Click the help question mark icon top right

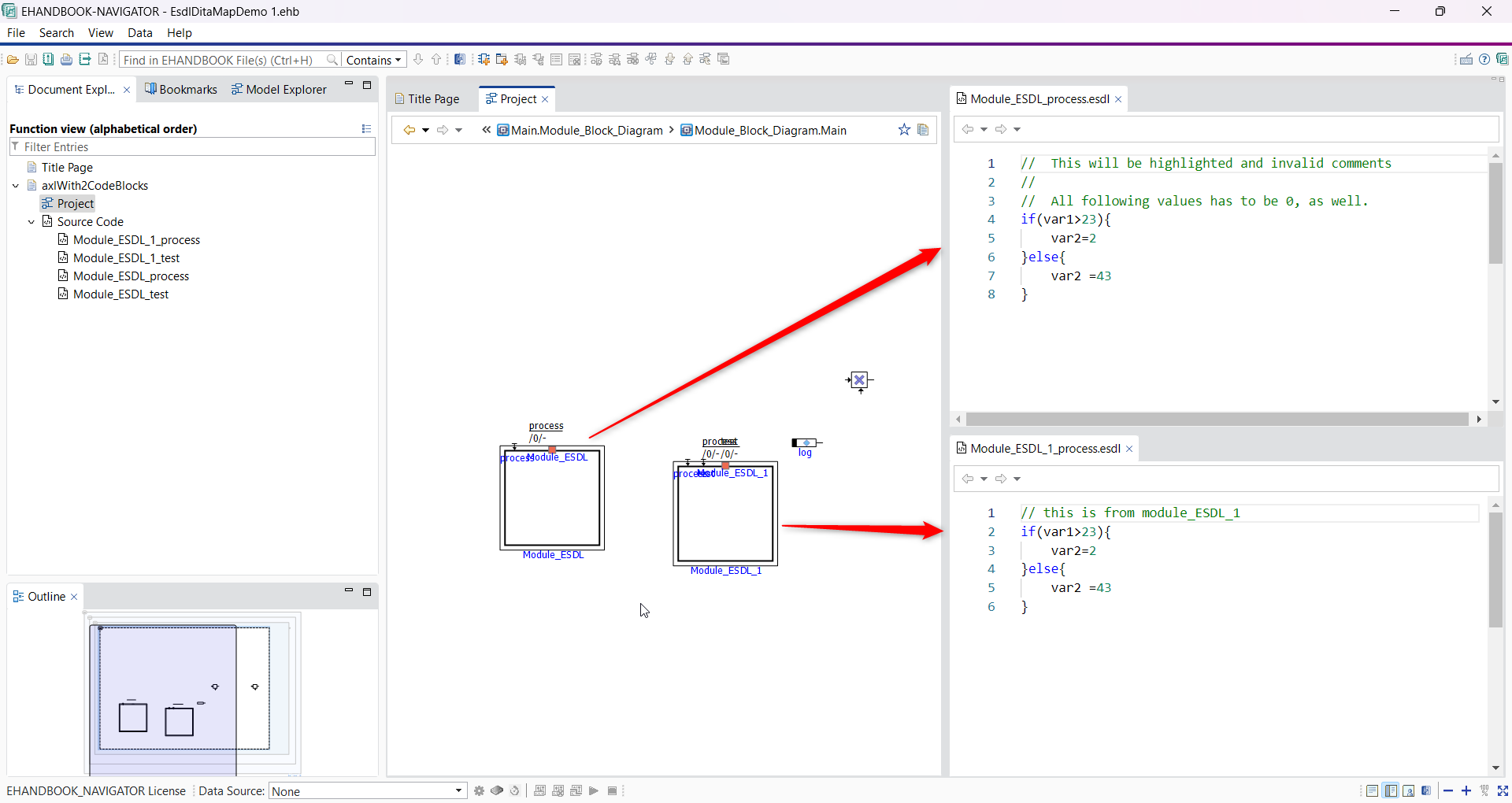(1484, 60)
